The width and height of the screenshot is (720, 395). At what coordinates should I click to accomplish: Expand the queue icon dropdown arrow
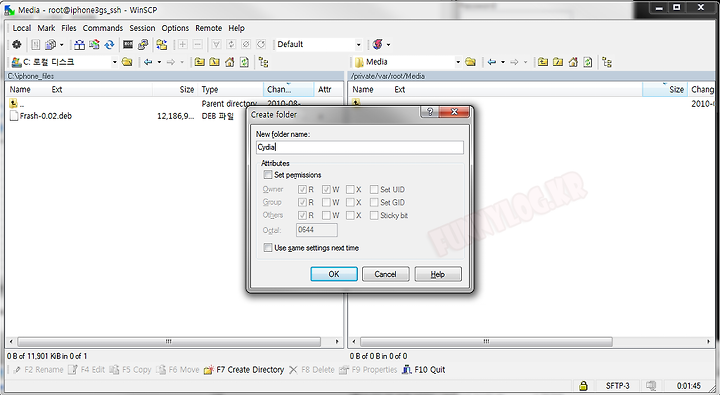62,45
